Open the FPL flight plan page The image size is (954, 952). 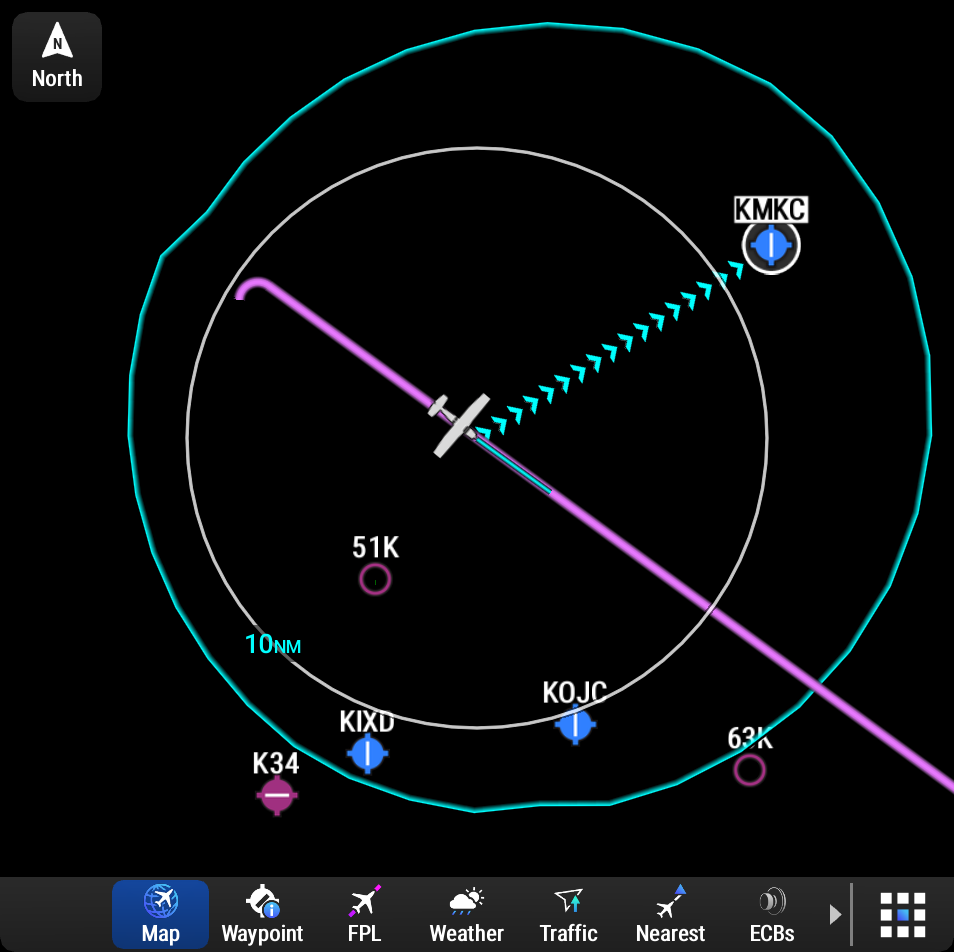click(364, 914)
